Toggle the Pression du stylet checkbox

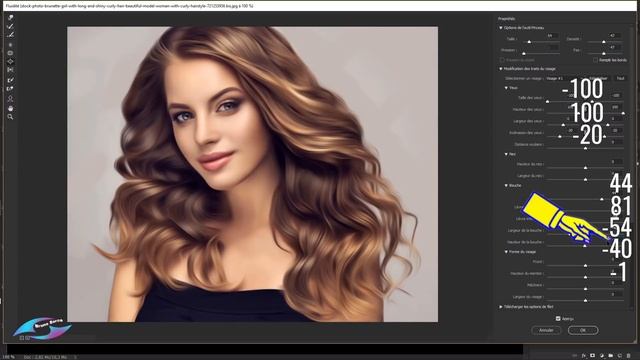(502, 60)
